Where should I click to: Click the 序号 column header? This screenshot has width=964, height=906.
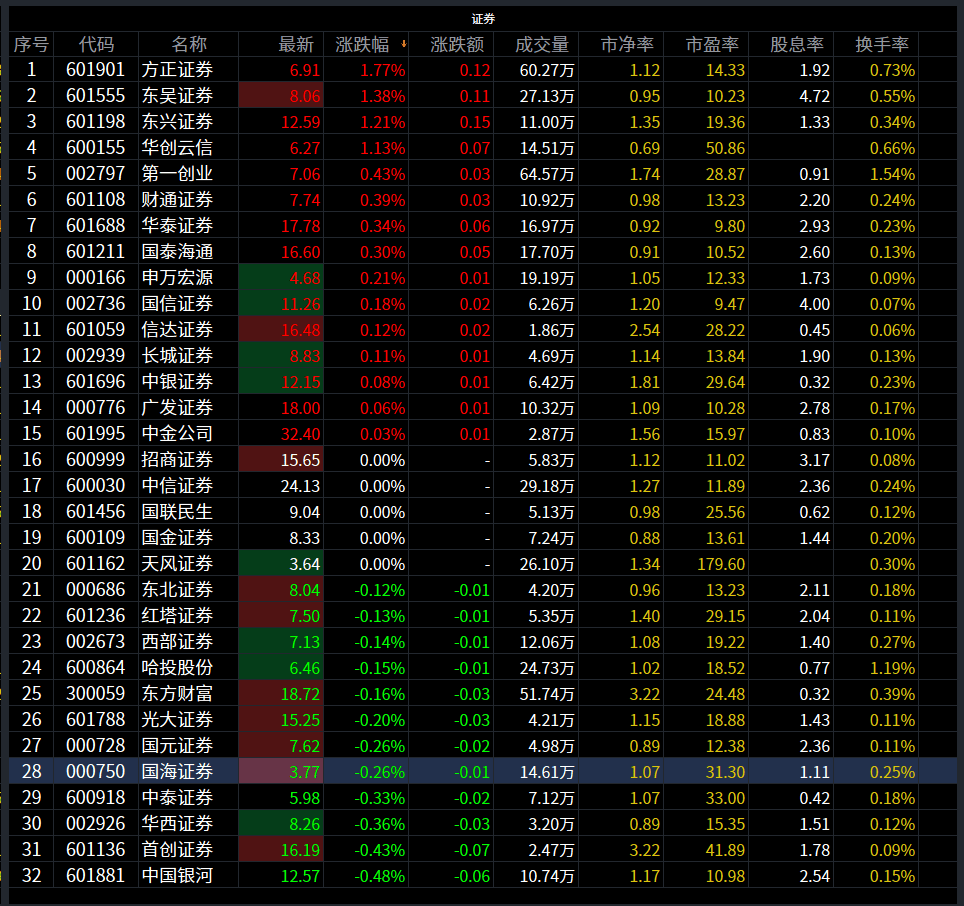click(x=31, y=44)
